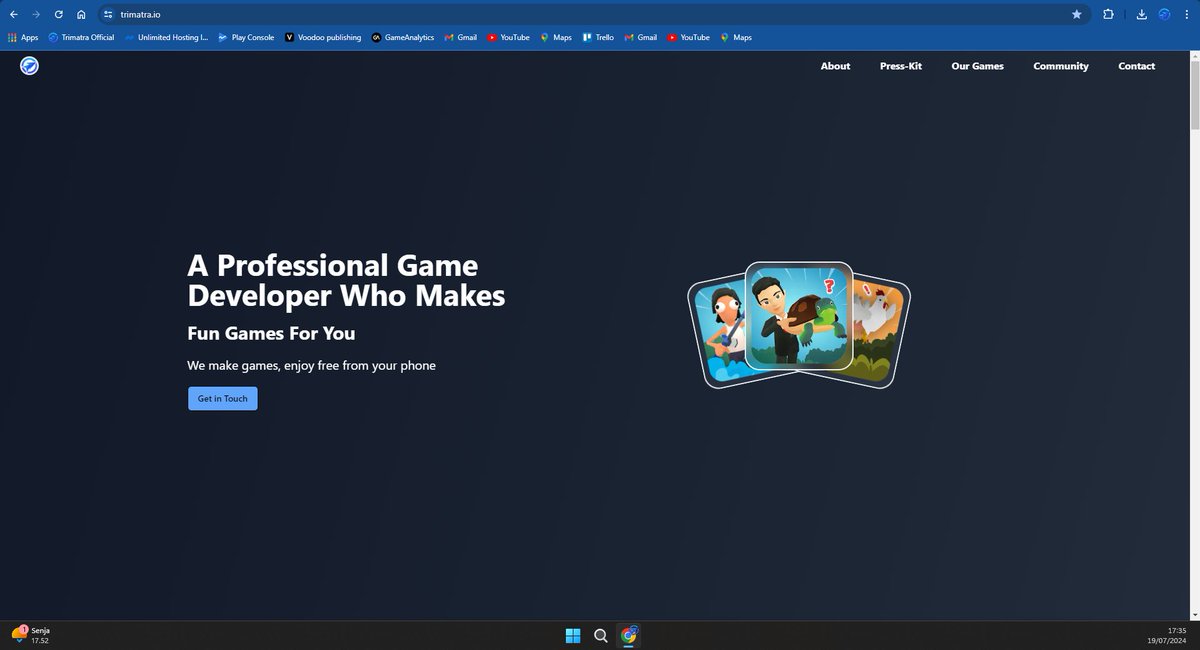1200x650 pixels.
Task: Open the Apps bookmark shortcut
Action: coord(23,37)
